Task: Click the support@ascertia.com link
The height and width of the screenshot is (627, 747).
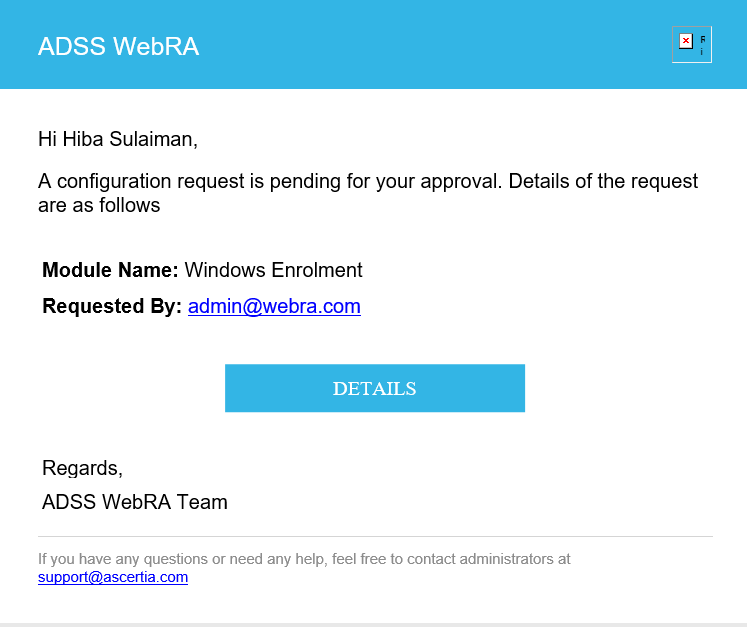Action: tap(113, 577)
